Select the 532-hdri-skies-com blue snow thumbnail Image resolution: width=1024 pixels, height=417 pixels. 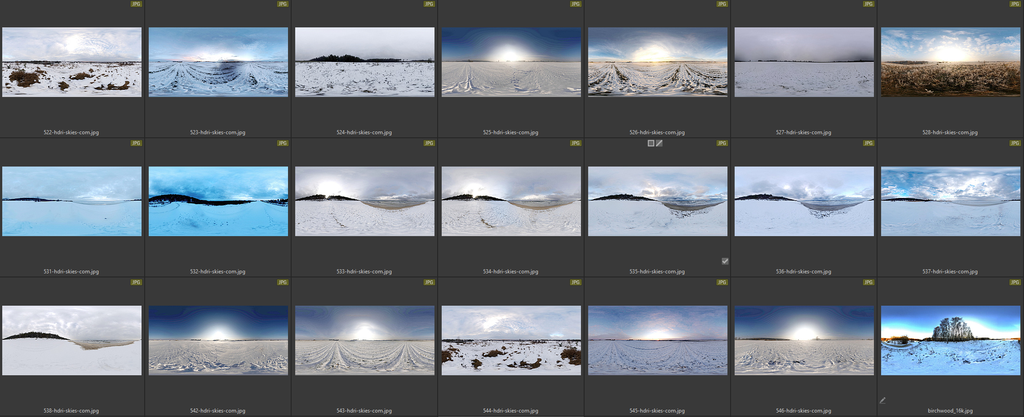pyautogui.click(x=218, y=200)
